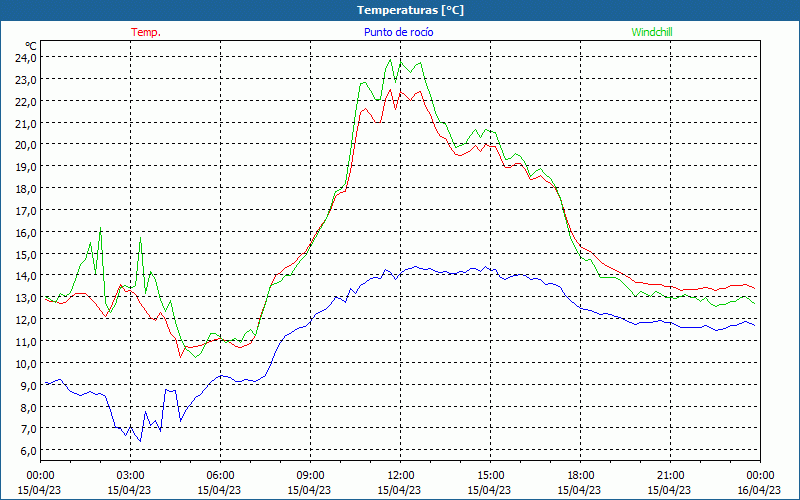
Task: Click the 15,0 y-axis value
Action: click(x=26, y=254)
